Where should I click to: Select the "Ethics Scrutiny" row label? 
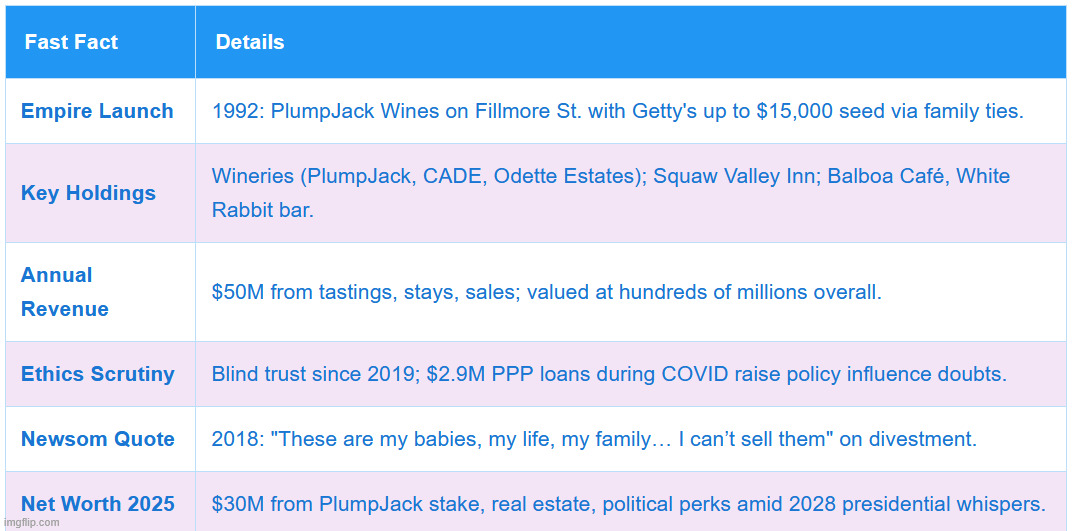tap(98, 374)
